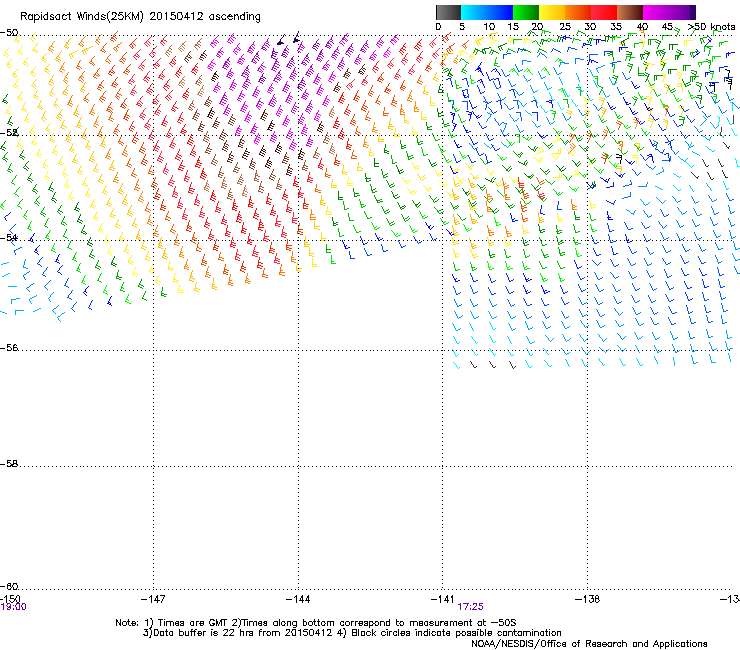Click the note 'Times are GMT'

click(193, 623)
